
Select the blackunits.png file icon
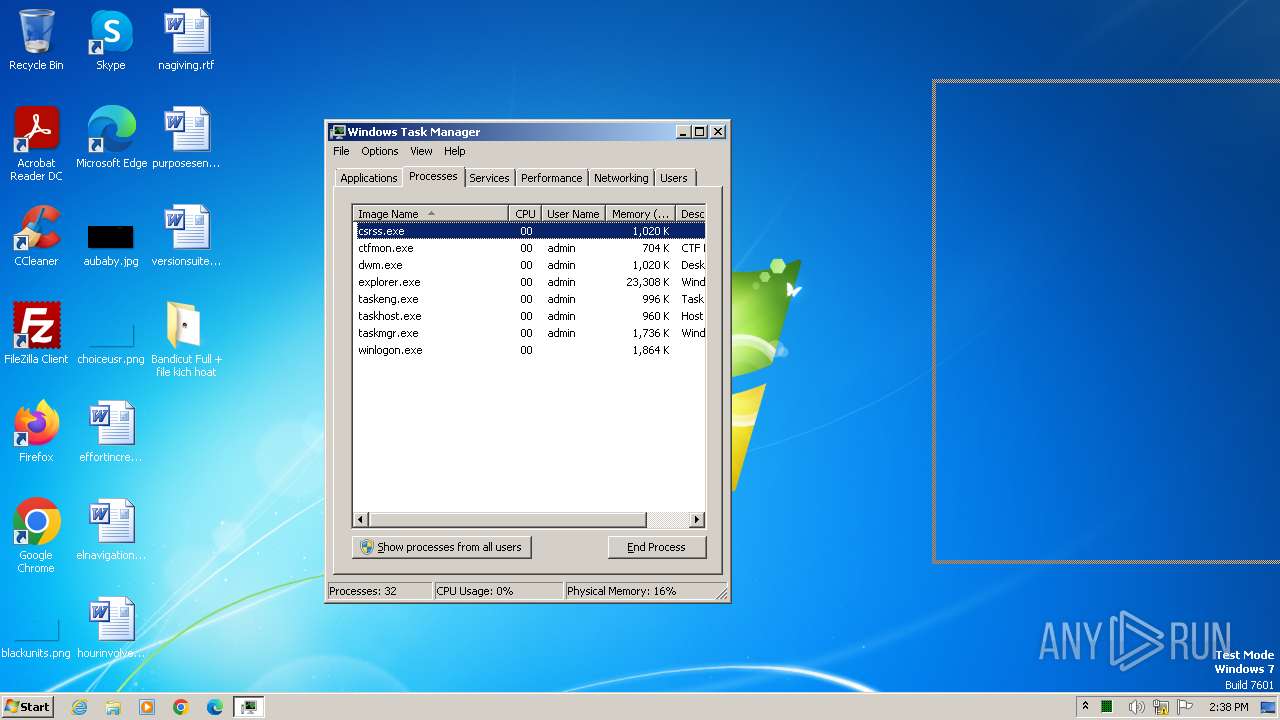point(36,640)
